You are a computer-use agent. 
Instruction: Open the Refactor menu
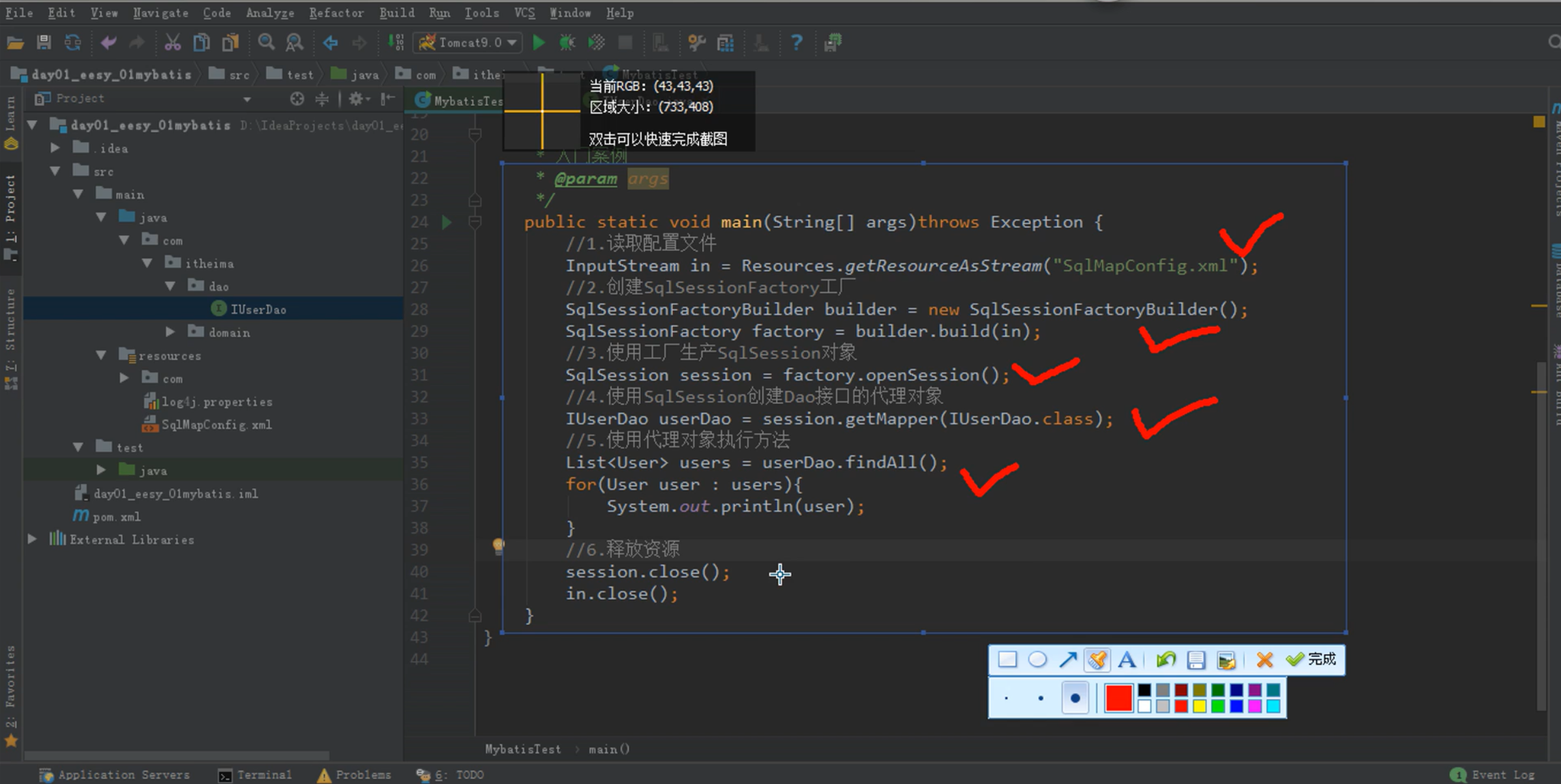(336, 12)
